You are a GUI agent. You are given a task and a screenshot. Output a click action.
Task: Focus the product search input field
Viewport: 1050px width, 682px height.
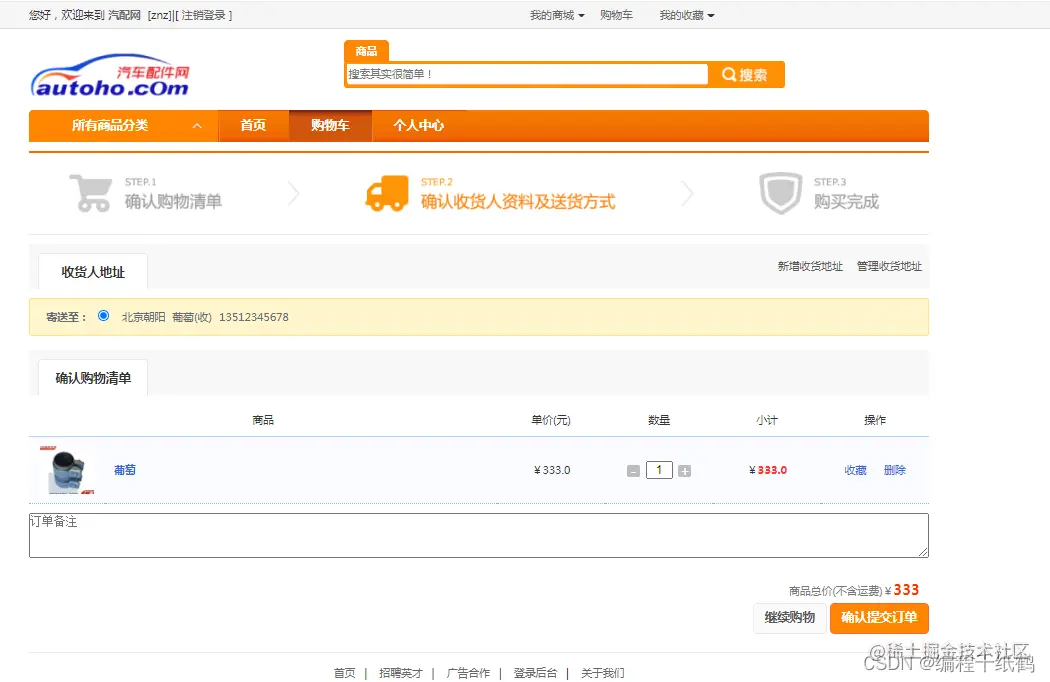tap(527, 74)
